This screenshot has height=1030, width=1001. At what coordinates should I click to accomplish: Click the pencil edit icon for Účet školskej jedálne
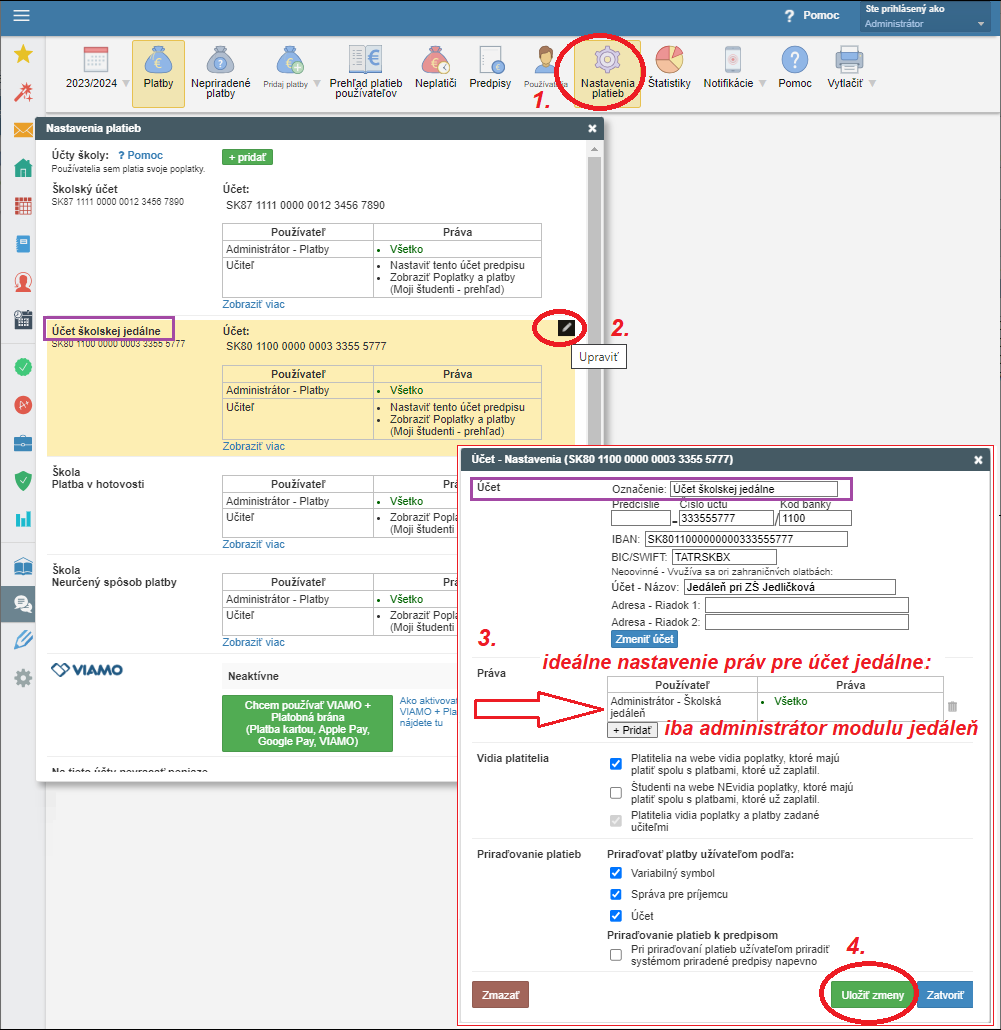click(566, 326)
